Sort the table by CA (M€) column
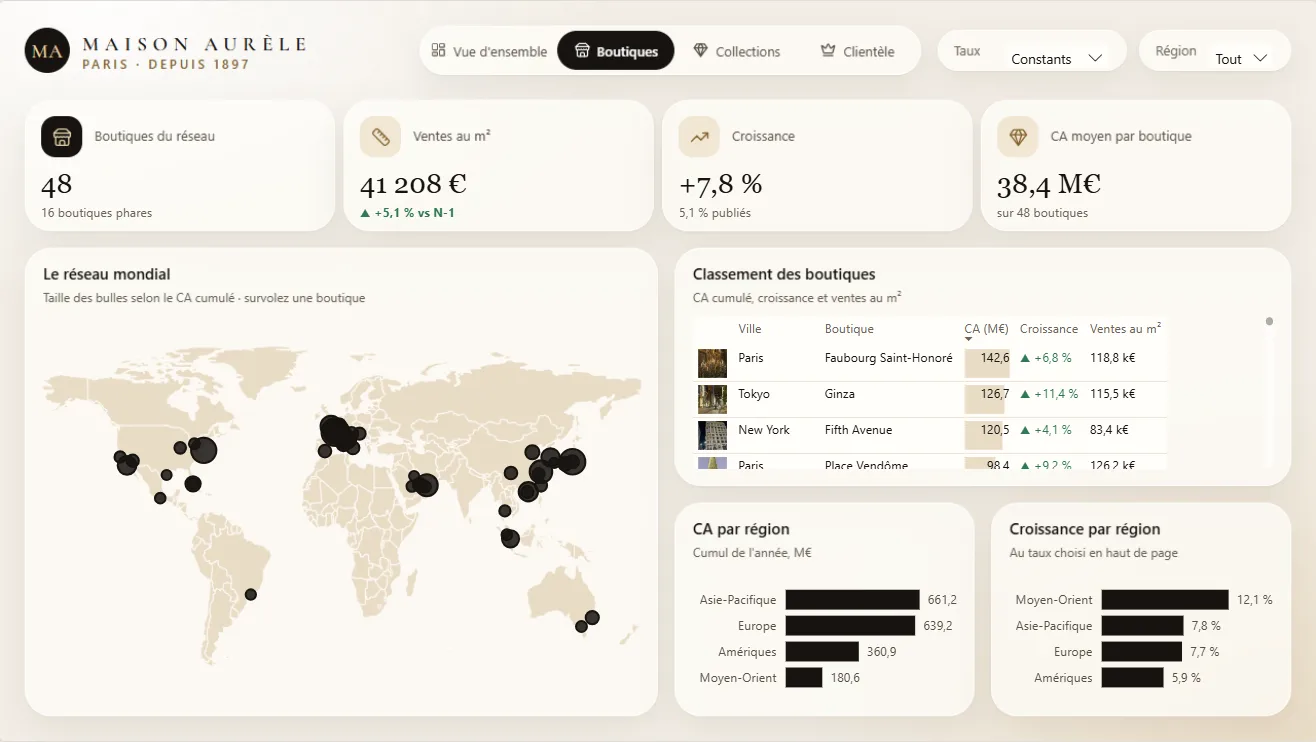Screen dimensions: 1316x742 pyautogui.click(x=985, y=329)
